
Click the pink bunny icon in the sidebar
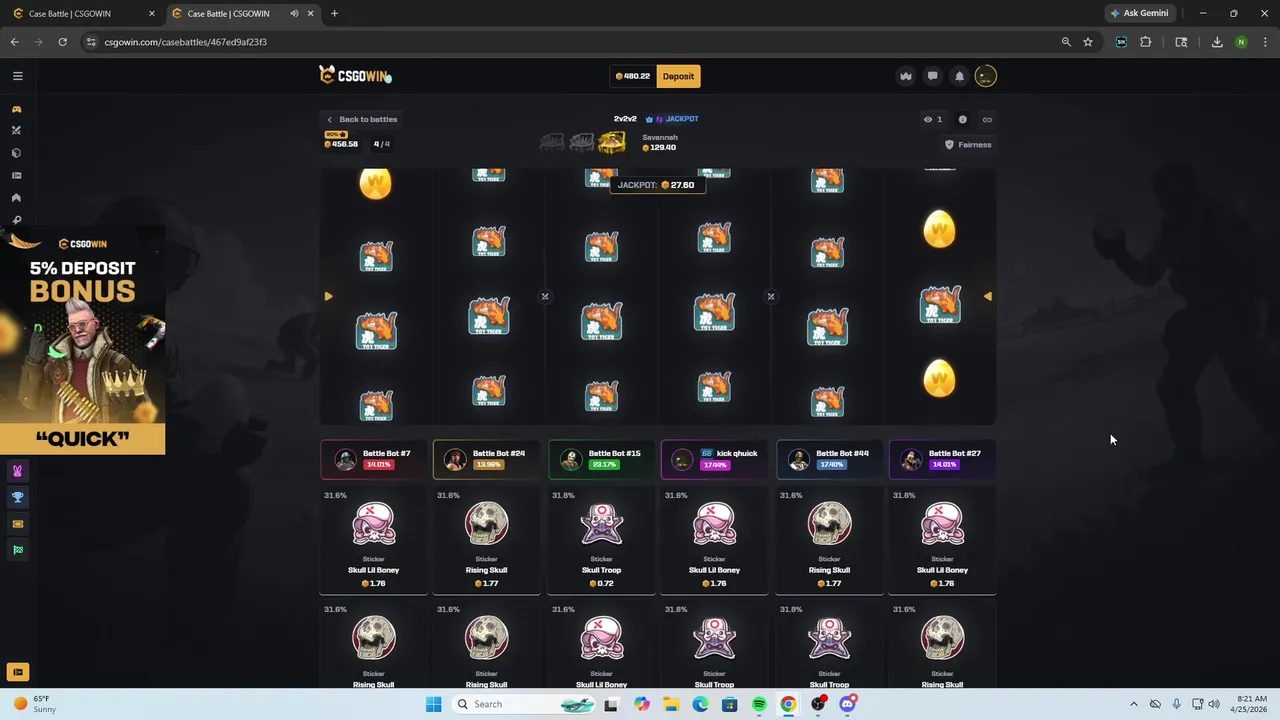click(x=17, y=471)
